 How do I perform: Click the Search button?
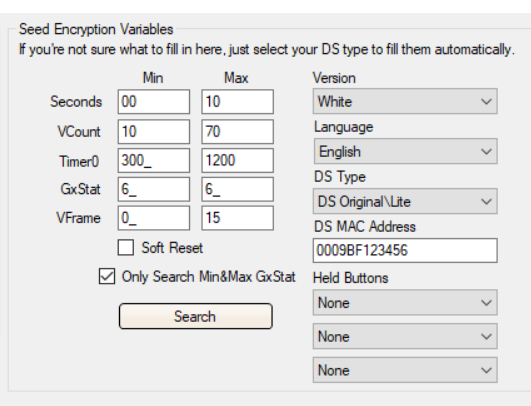[196, 316]
